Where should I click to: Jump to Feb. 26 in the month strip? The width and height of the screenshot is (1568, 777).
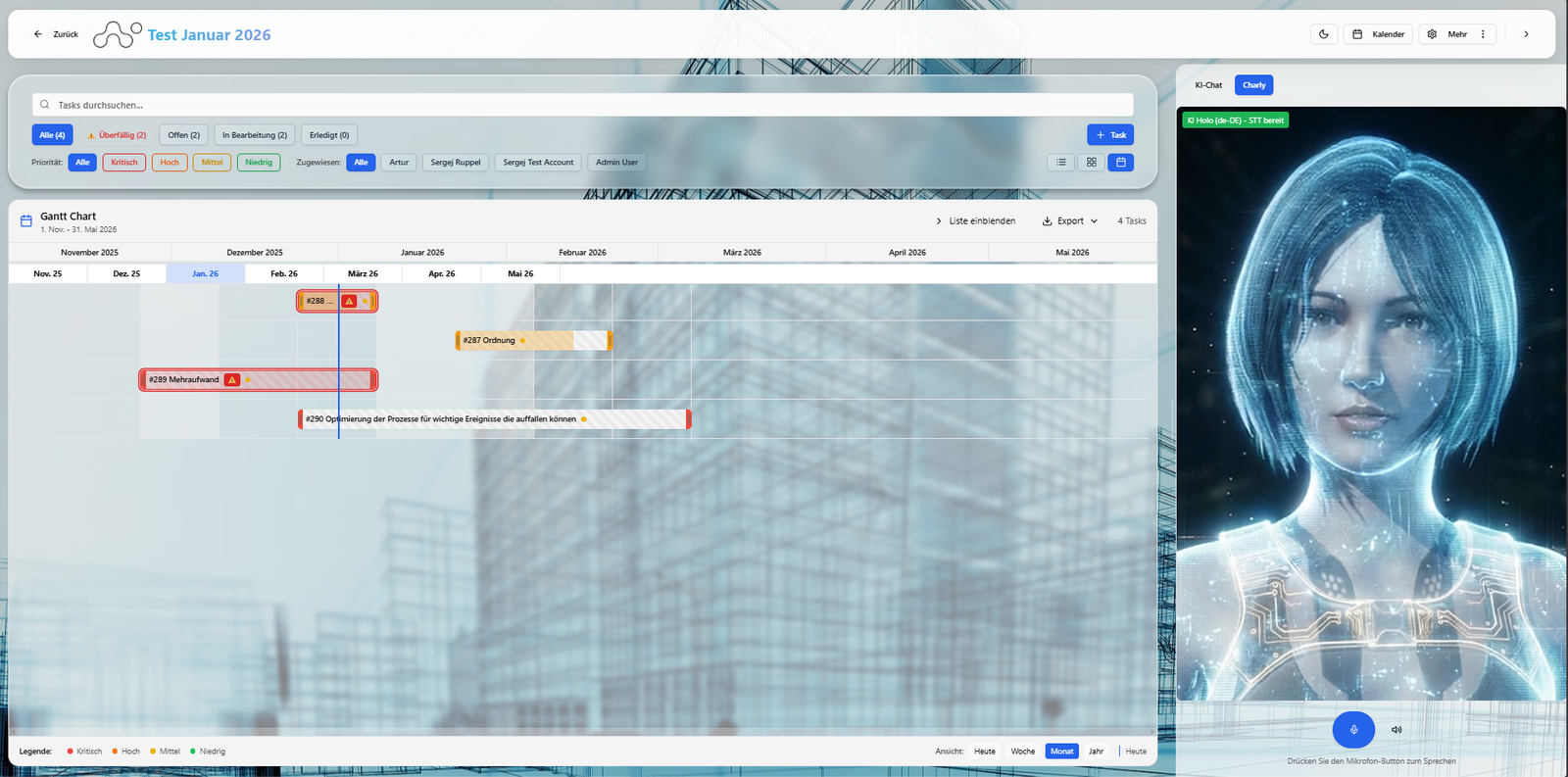(284, 273)
